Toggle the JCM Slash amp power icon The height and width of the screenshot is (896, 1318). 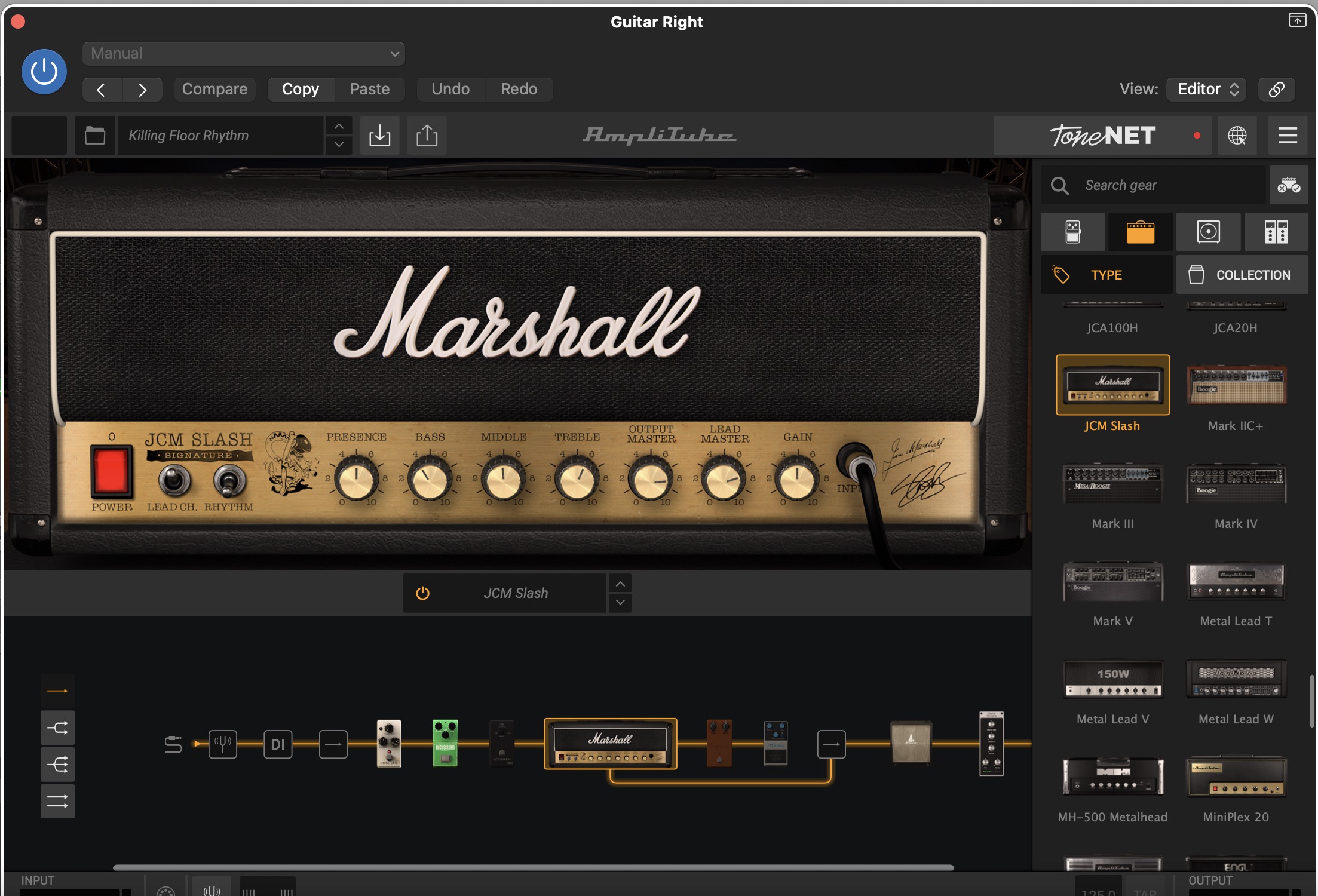click(422, 593)
